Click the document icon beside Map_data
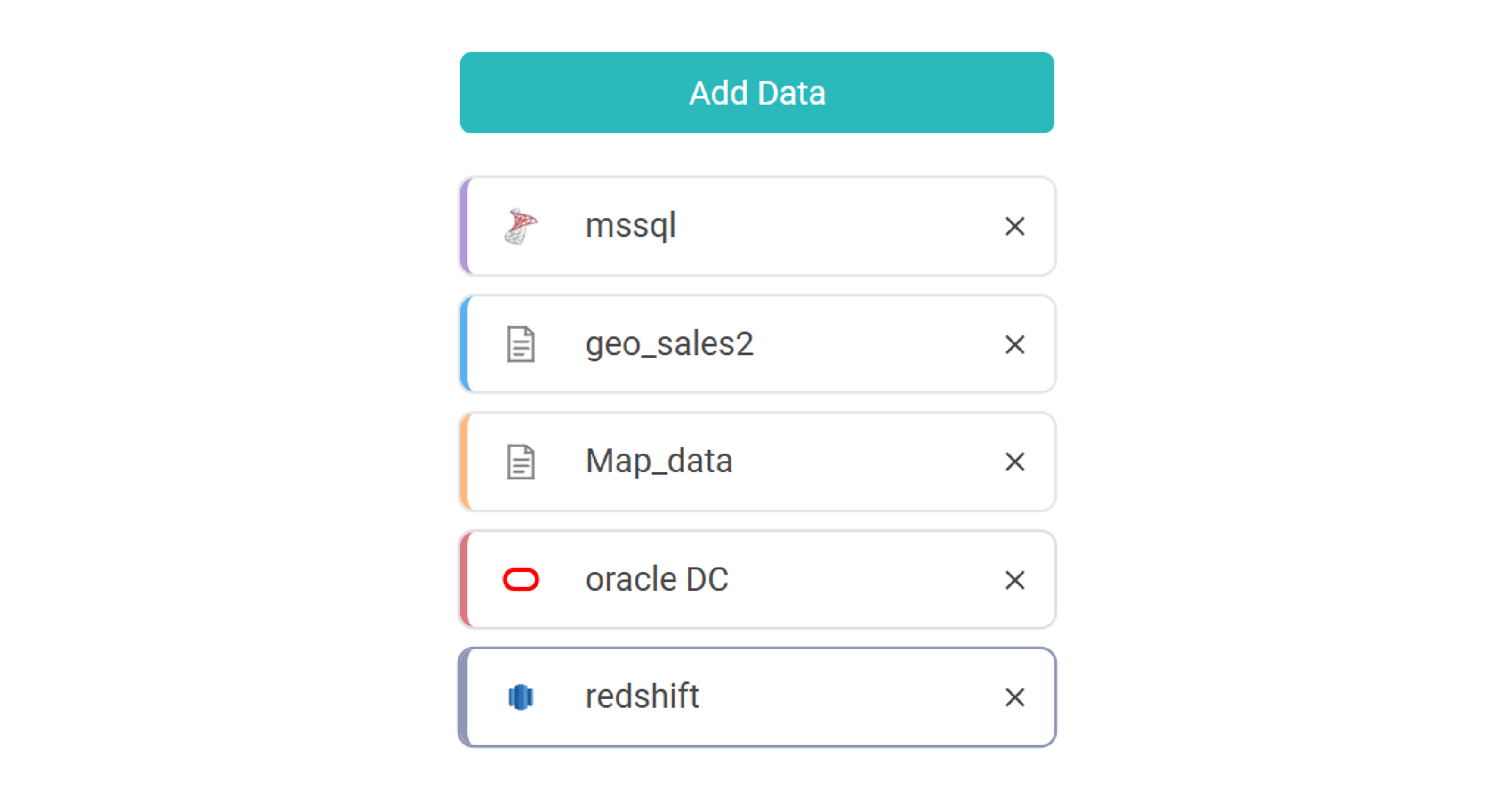The image size is (1512, 805). pyautogui.click(x=521, y=462)
